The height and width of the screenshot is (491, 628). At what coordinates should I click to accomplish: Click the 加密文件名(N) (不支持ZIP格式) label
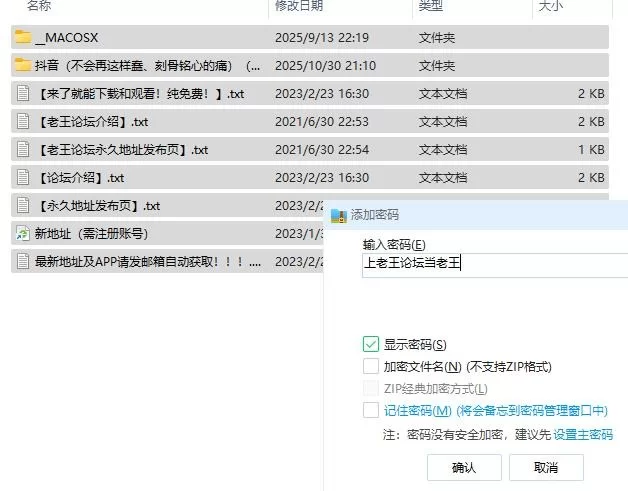467,366
